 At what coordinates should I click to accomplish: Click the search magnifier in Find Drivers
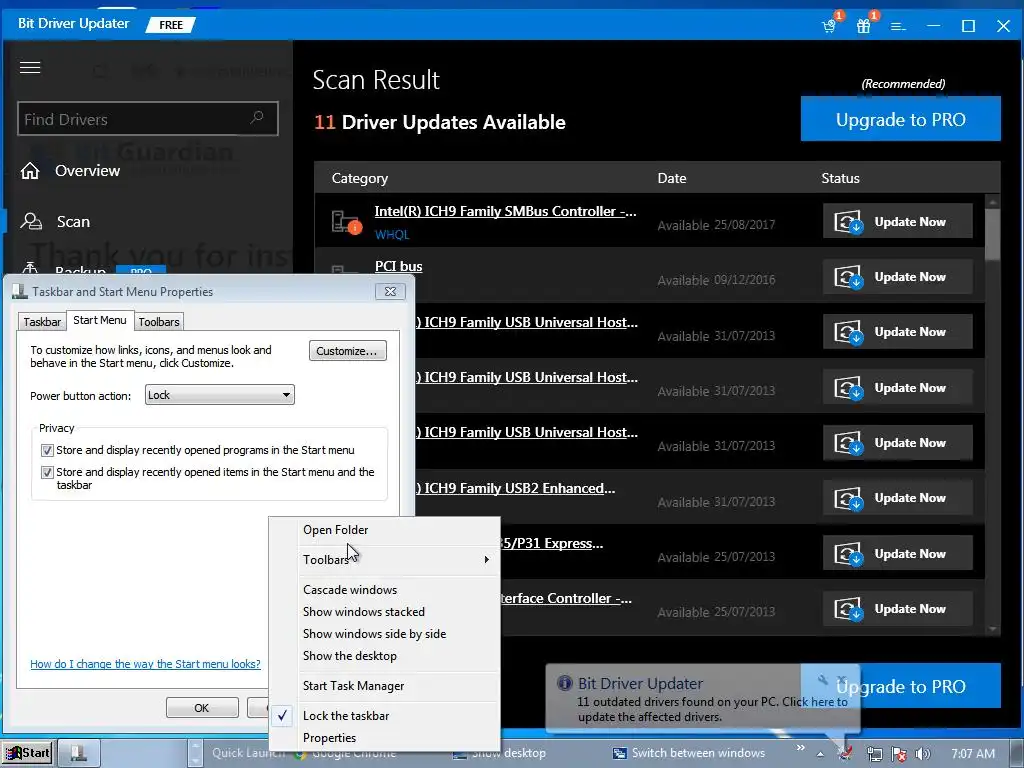point(257,118)
